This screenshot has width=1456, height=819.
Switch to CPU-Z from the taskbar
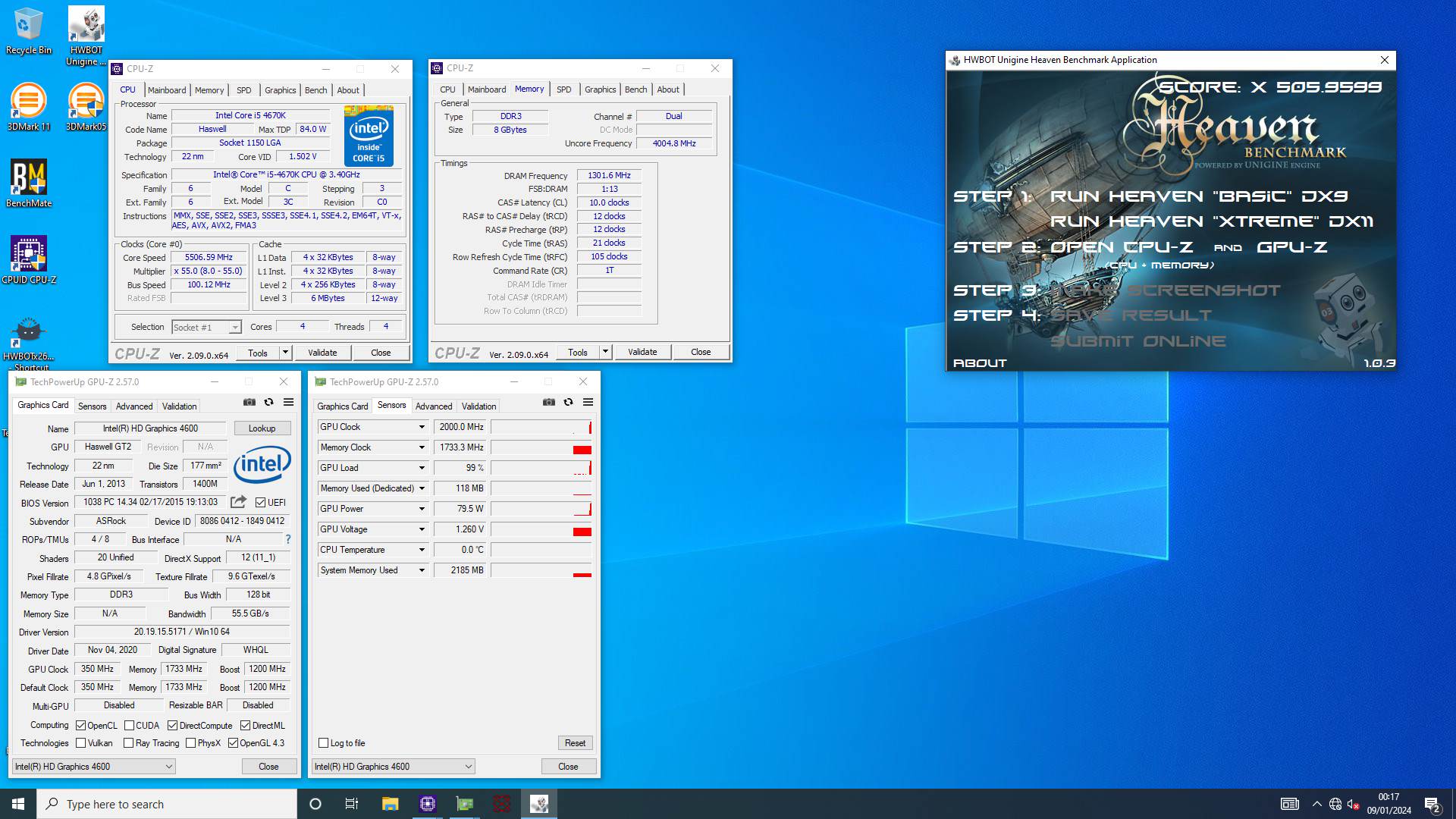point(427,804)
